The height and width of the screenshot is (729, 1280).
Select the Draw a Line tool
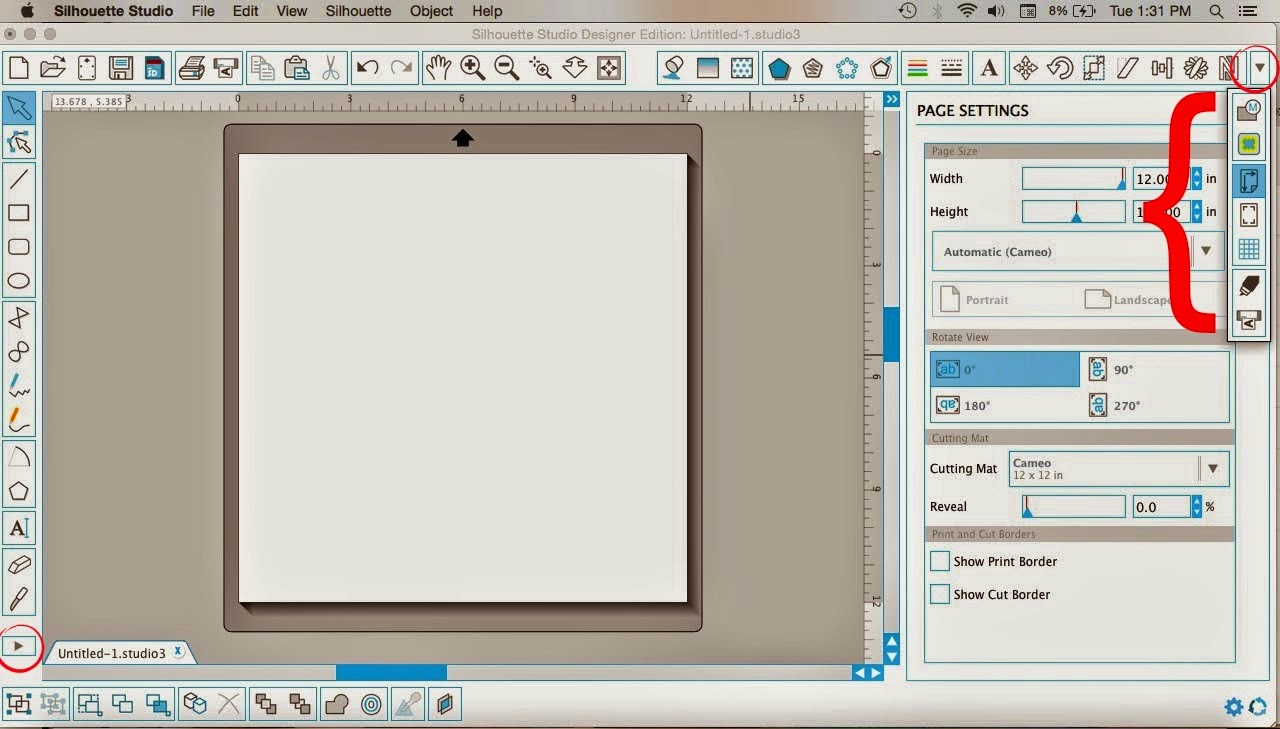click(x=19, y=179)
